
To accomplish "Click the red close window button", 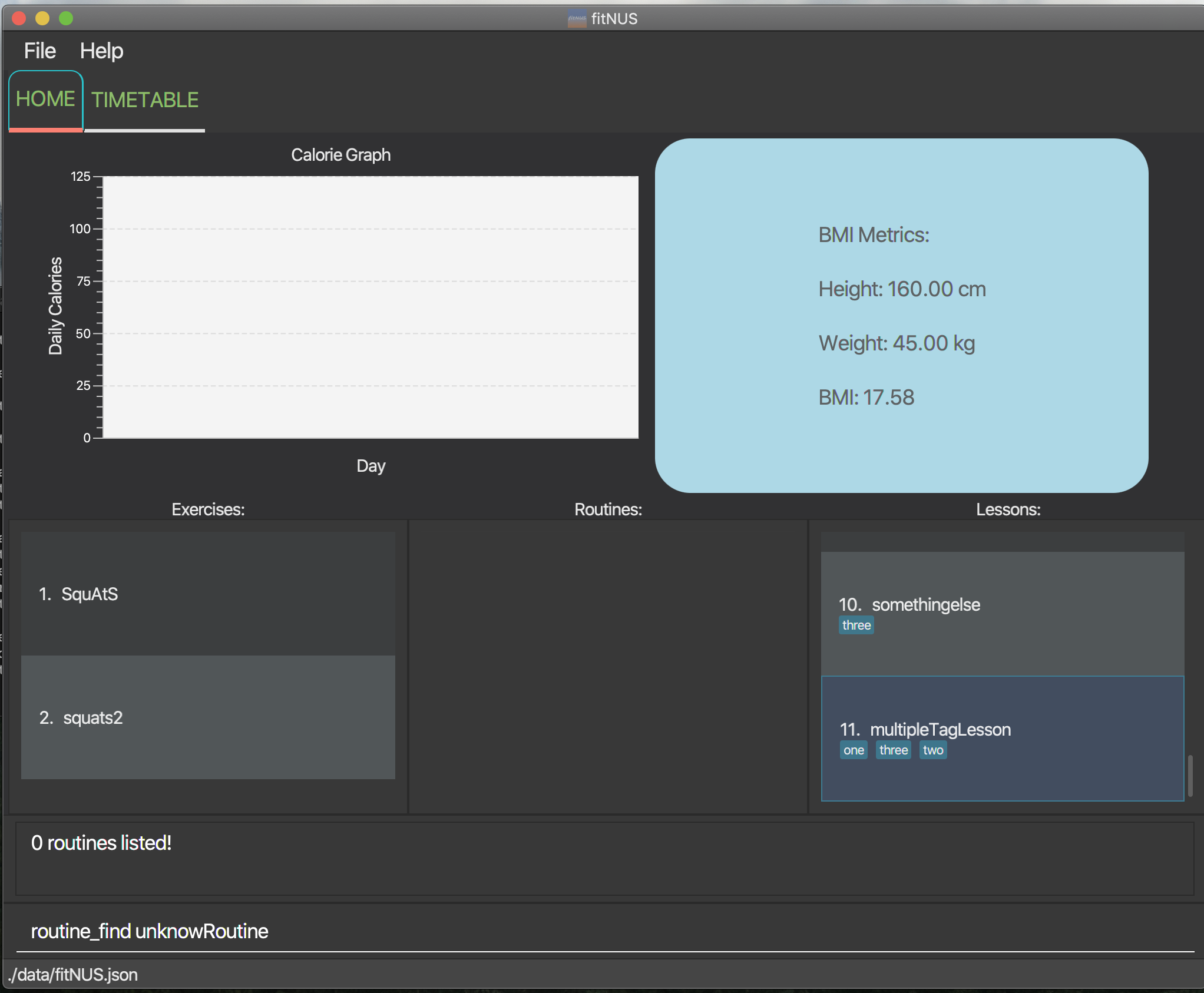I will click(19, 19).
